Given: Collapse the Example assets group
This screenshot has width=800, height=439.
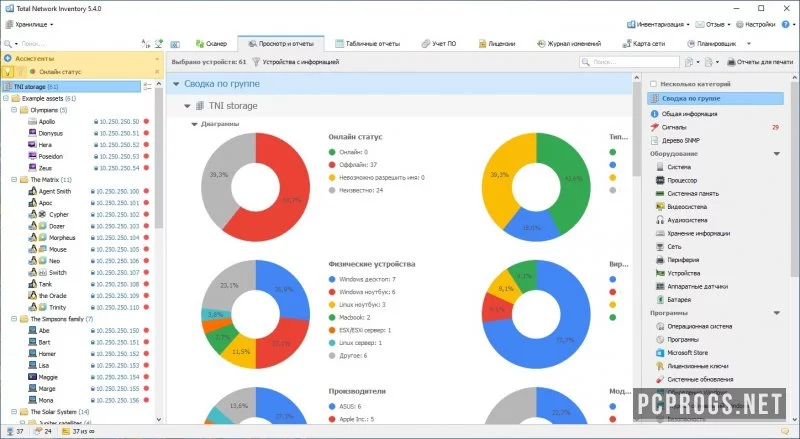Looking at the screenshot, I should click(6, 99).
